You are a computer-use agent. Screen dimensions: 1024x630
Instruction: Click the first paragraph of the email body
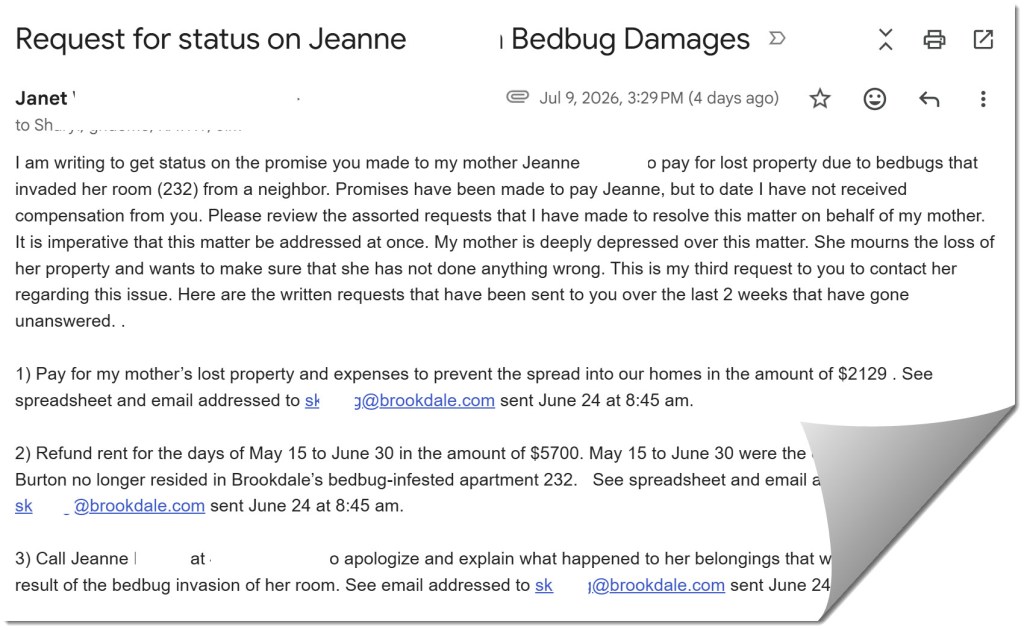pos(504,242)
